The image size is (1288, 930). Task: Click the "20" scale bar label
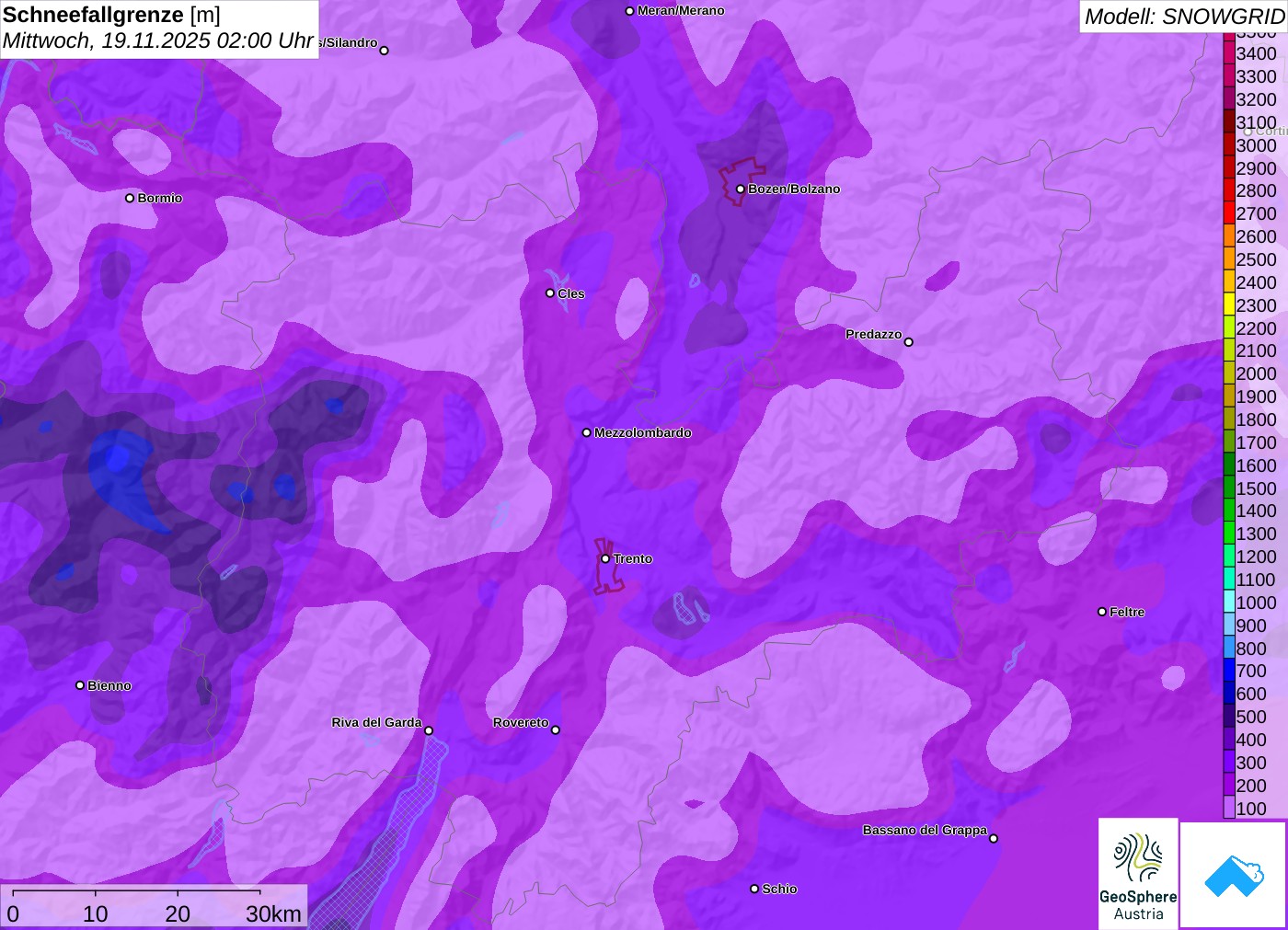tap(178, 913)
